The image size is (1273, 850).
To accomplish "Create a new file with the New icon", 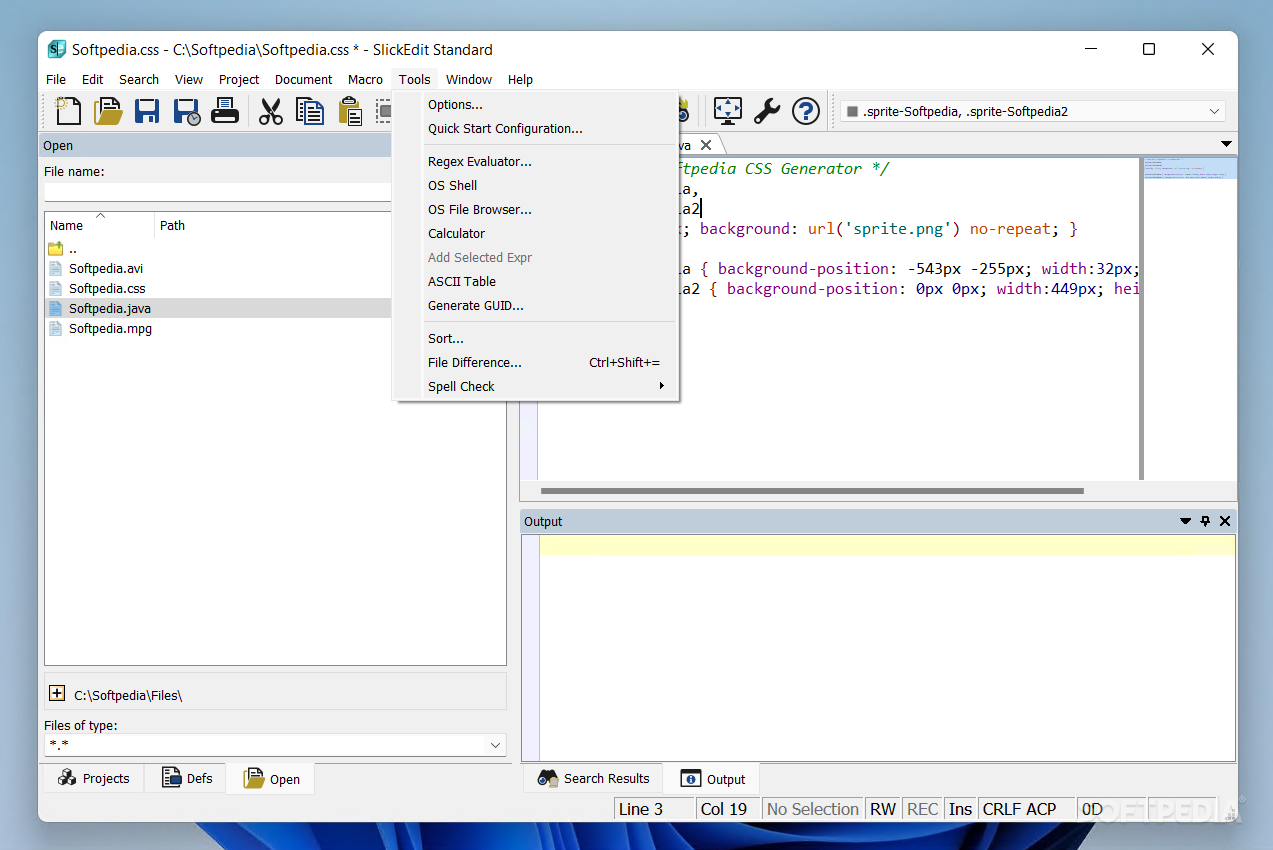I will (68, 110).
